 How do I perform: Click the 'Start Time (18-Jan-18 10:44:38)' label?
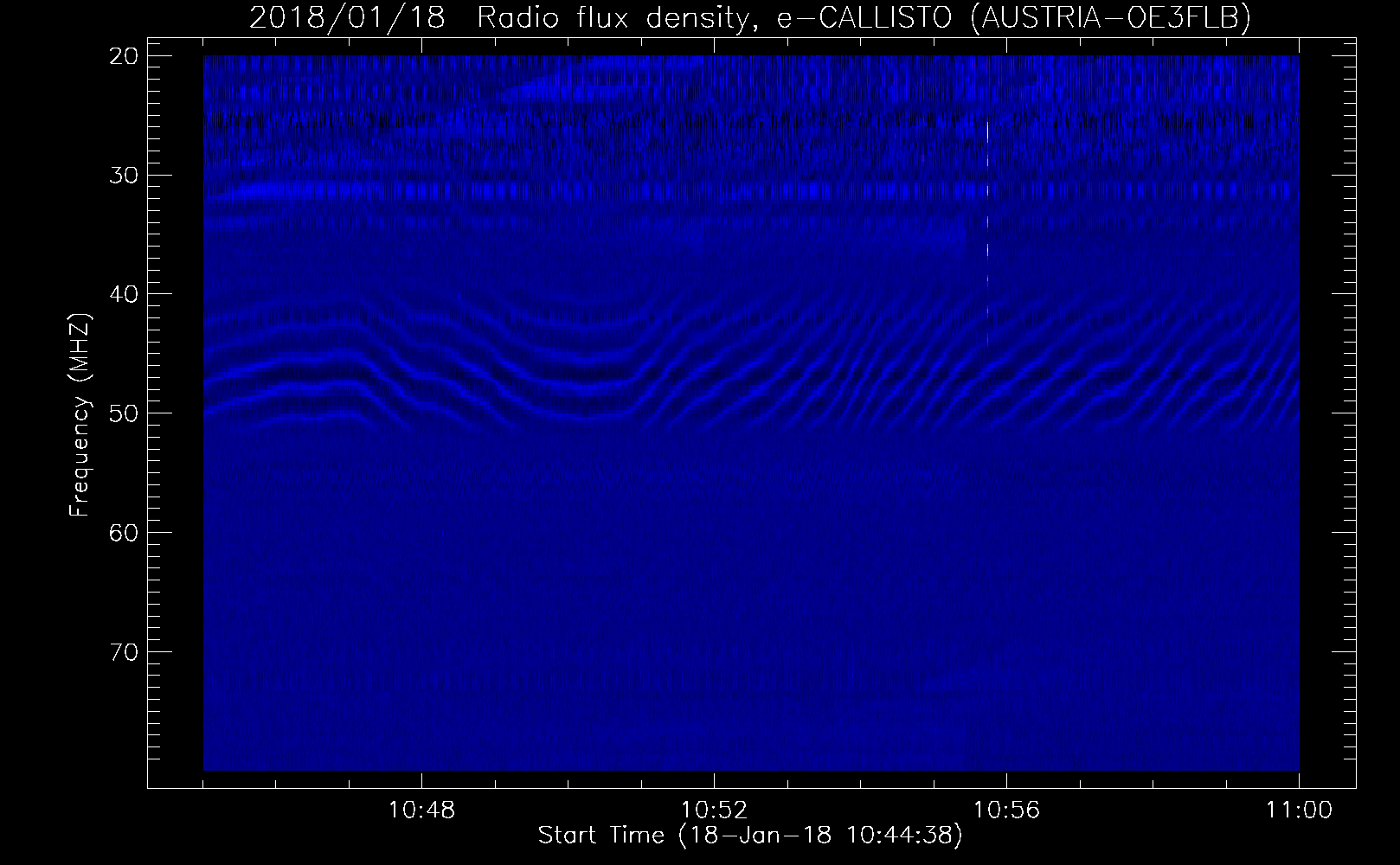tap(750, 836)
